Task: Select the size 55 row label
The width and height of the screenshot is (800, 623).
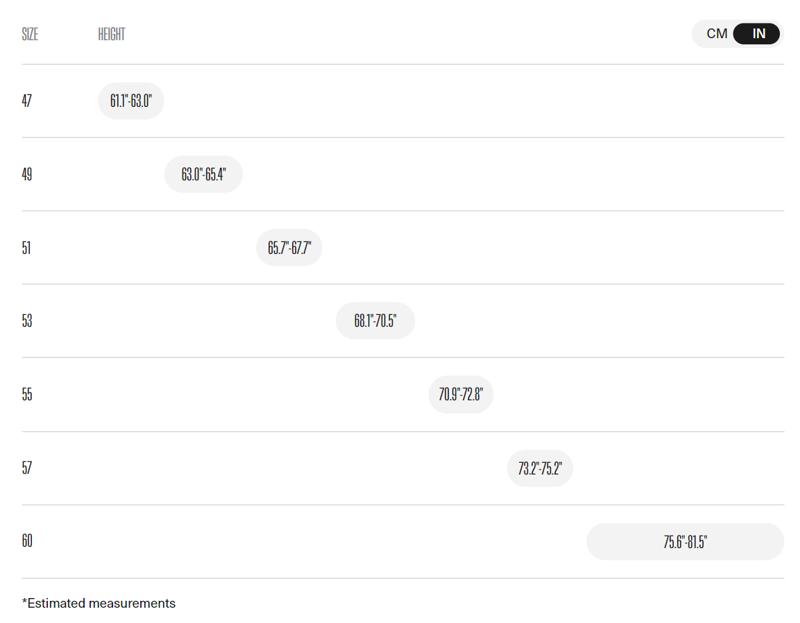Action: coord(27,394)
